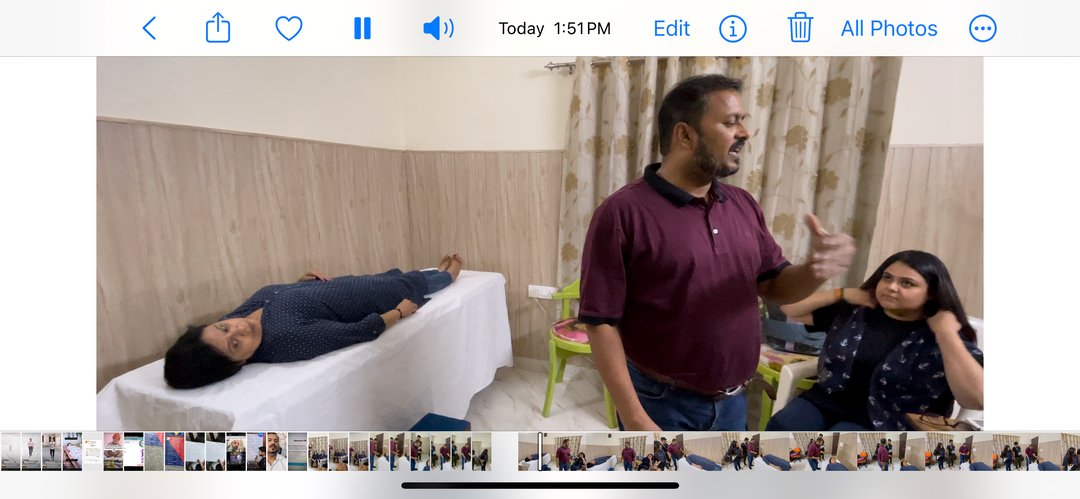
Task: Open the share sheet icon
Action: (x=218, y=28)
